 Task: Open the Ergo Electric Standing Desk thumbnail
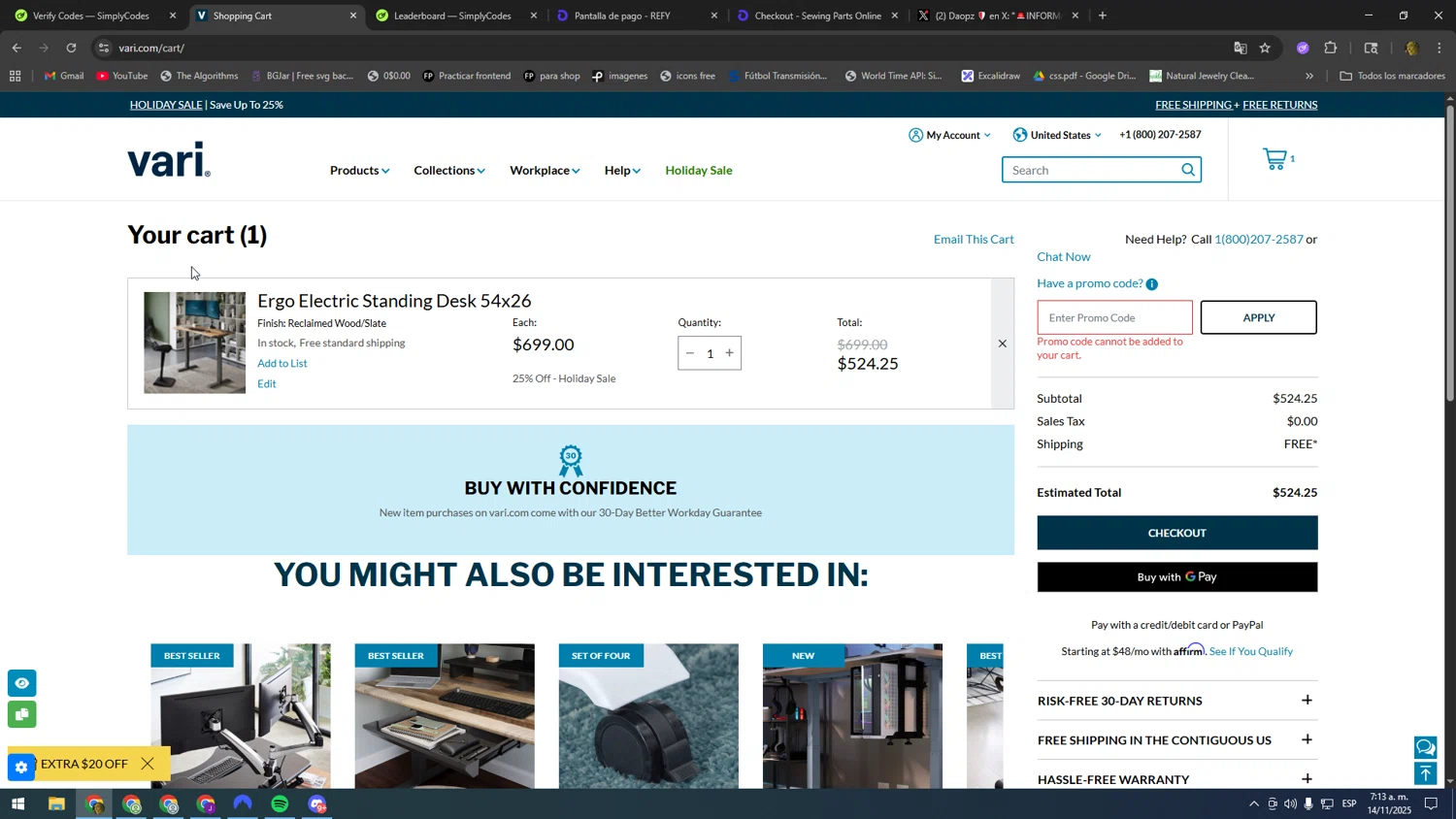coord(194,343)
